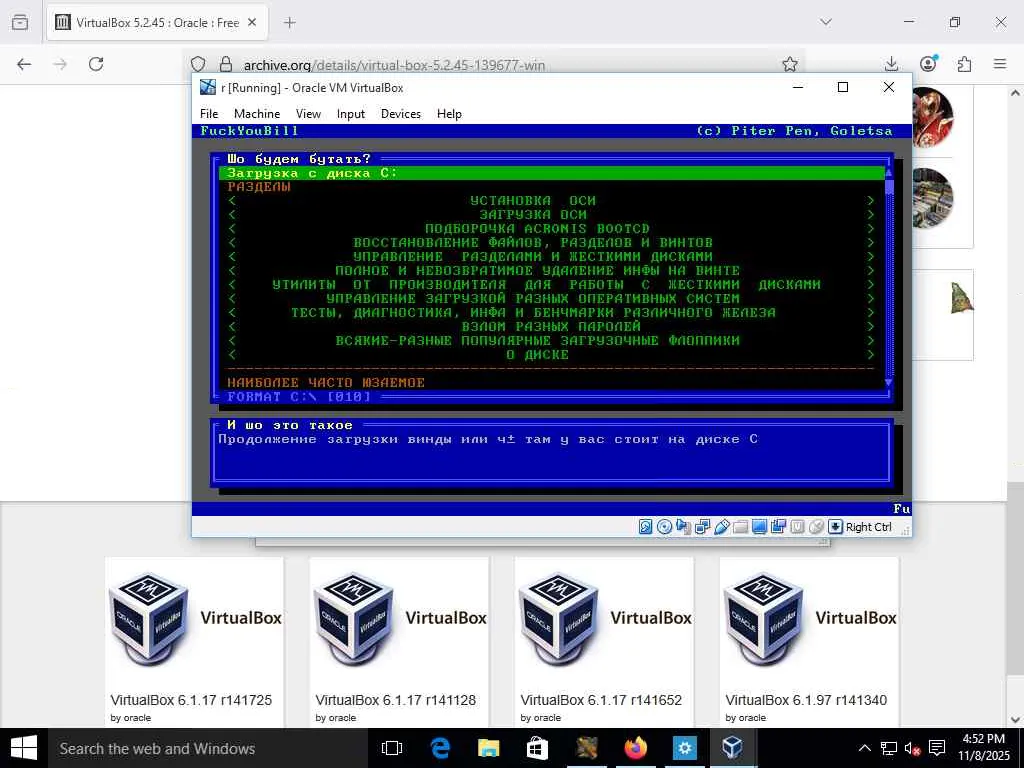Open Task View on the taskbar
Image resolution: width=1024 pixels, height=768 pixels.
(x=392, y=748)
